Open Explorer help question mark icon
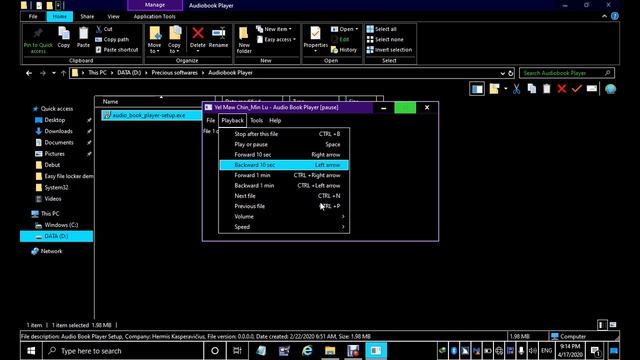Viewport: 640px width, 360px height. click(x=615, y=16)
